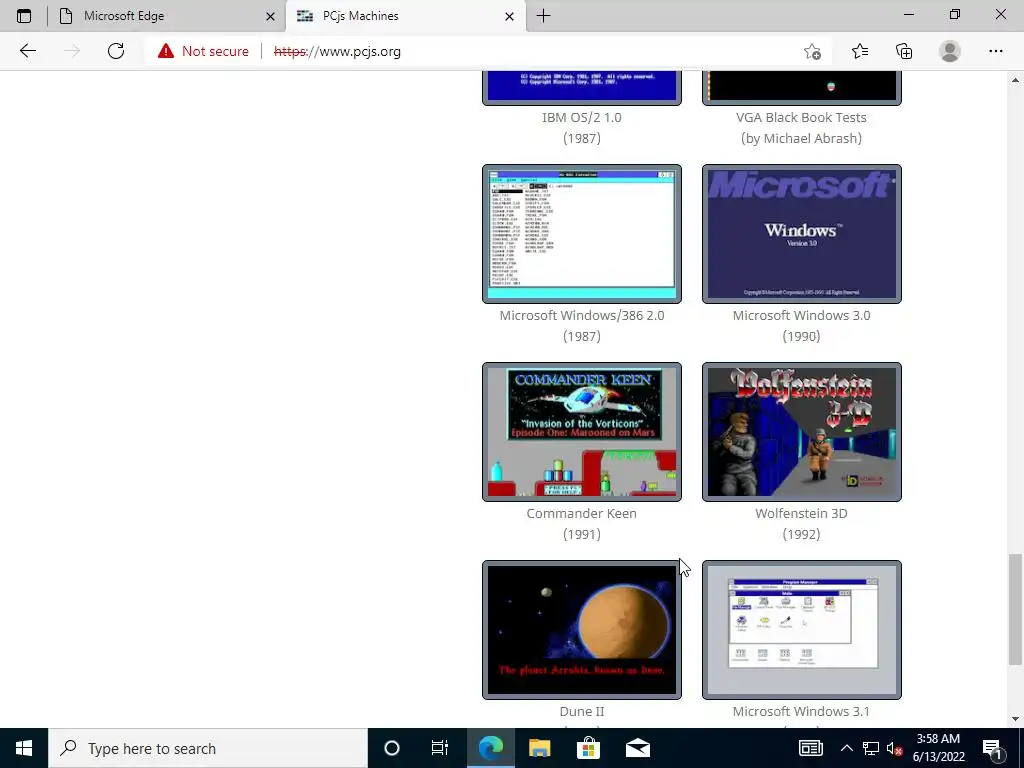Click the Wolfenstein 3D caption

pos(801,513)
